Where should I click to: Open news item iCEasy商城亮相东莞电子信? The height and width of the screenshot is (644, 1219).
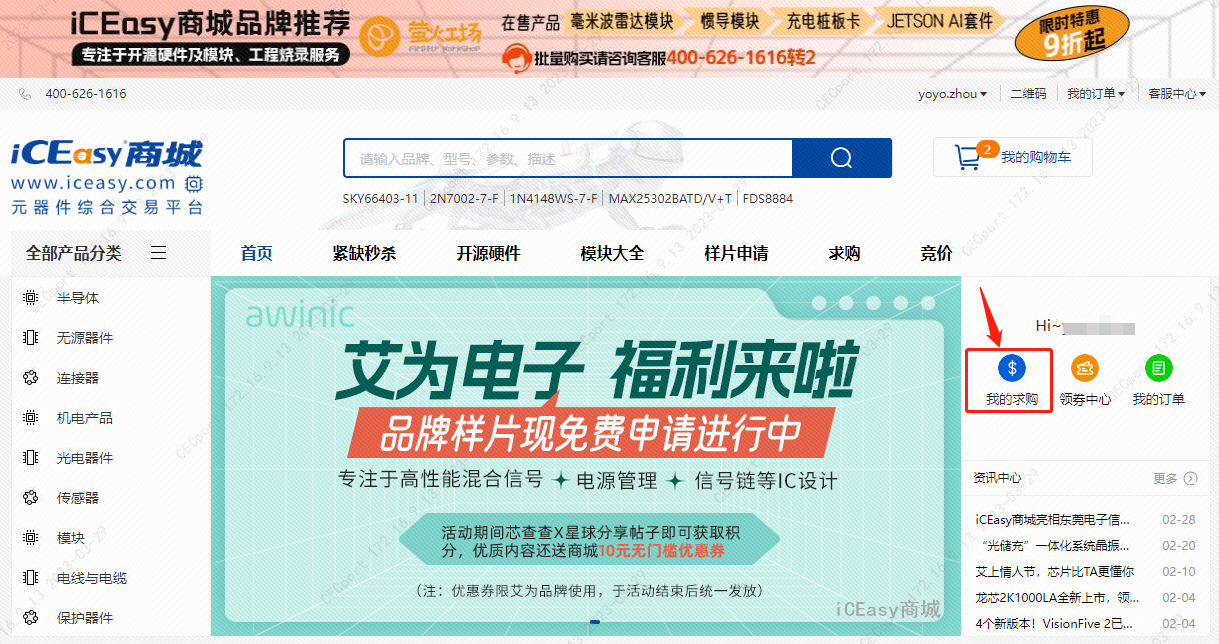pyautogui.click(x=1052, y=520)
